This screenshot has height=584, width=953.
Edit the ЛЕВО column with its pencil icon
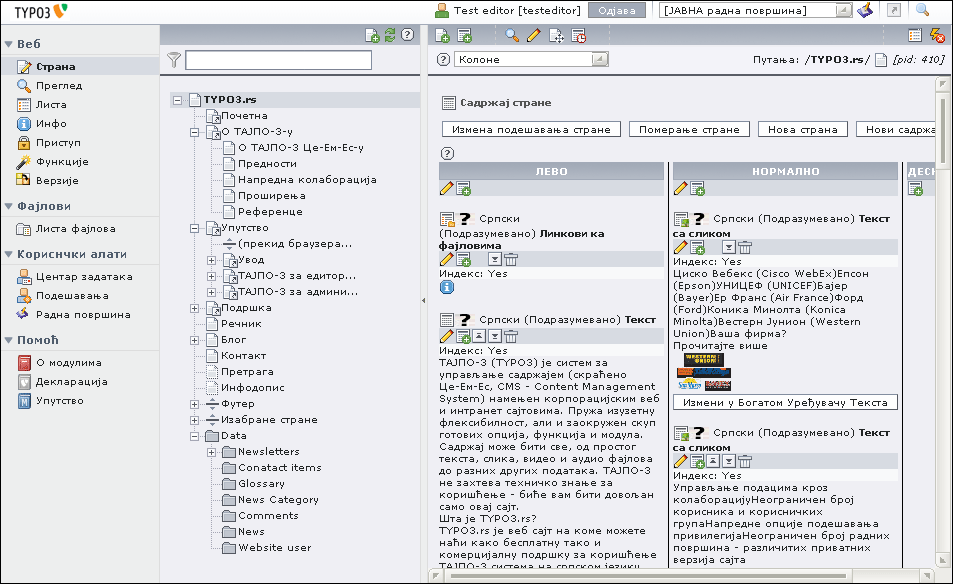[446, 188]
